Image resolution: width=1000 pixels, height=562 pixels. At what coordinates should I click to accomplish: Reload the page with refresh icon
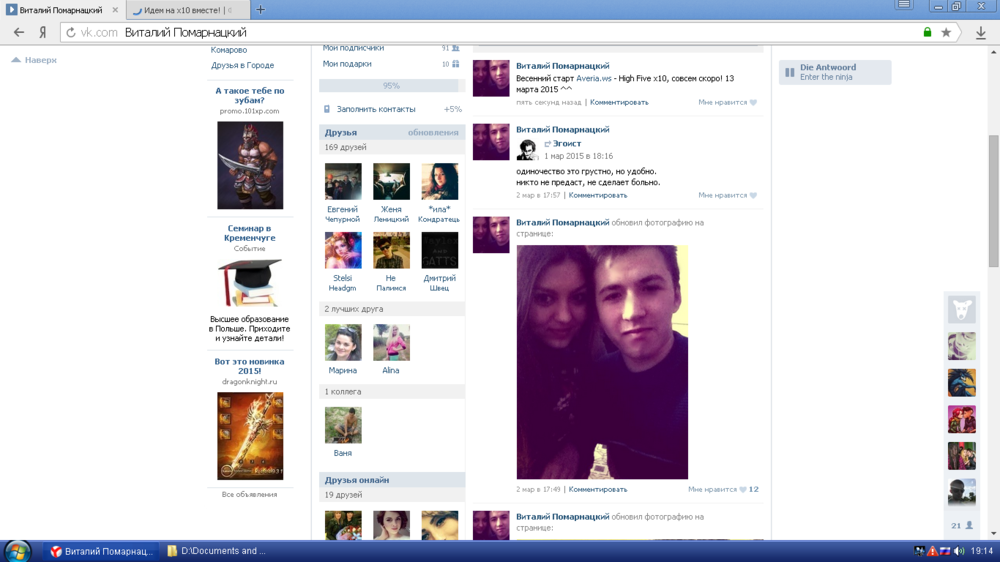(71, 33)
